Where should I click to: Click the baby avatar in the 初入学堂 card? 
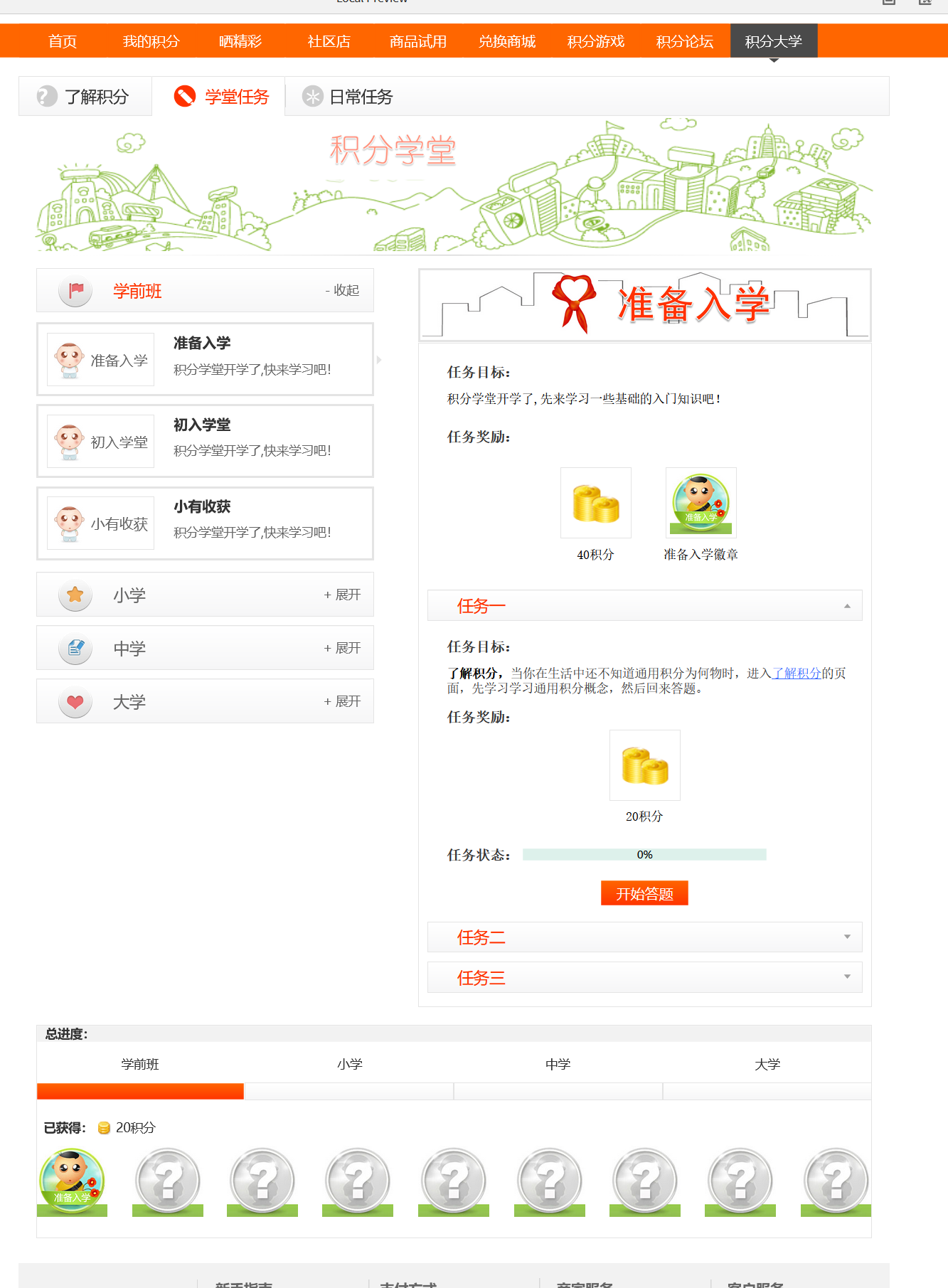click(70, 442)
